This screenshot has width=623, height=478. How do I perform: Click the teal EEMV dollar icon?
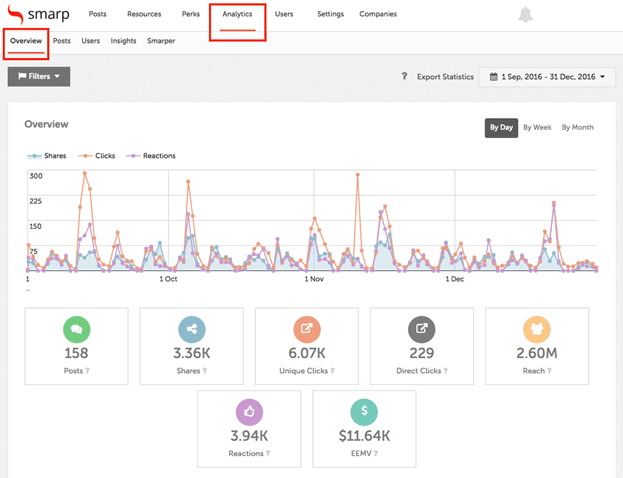coord(364,411)
